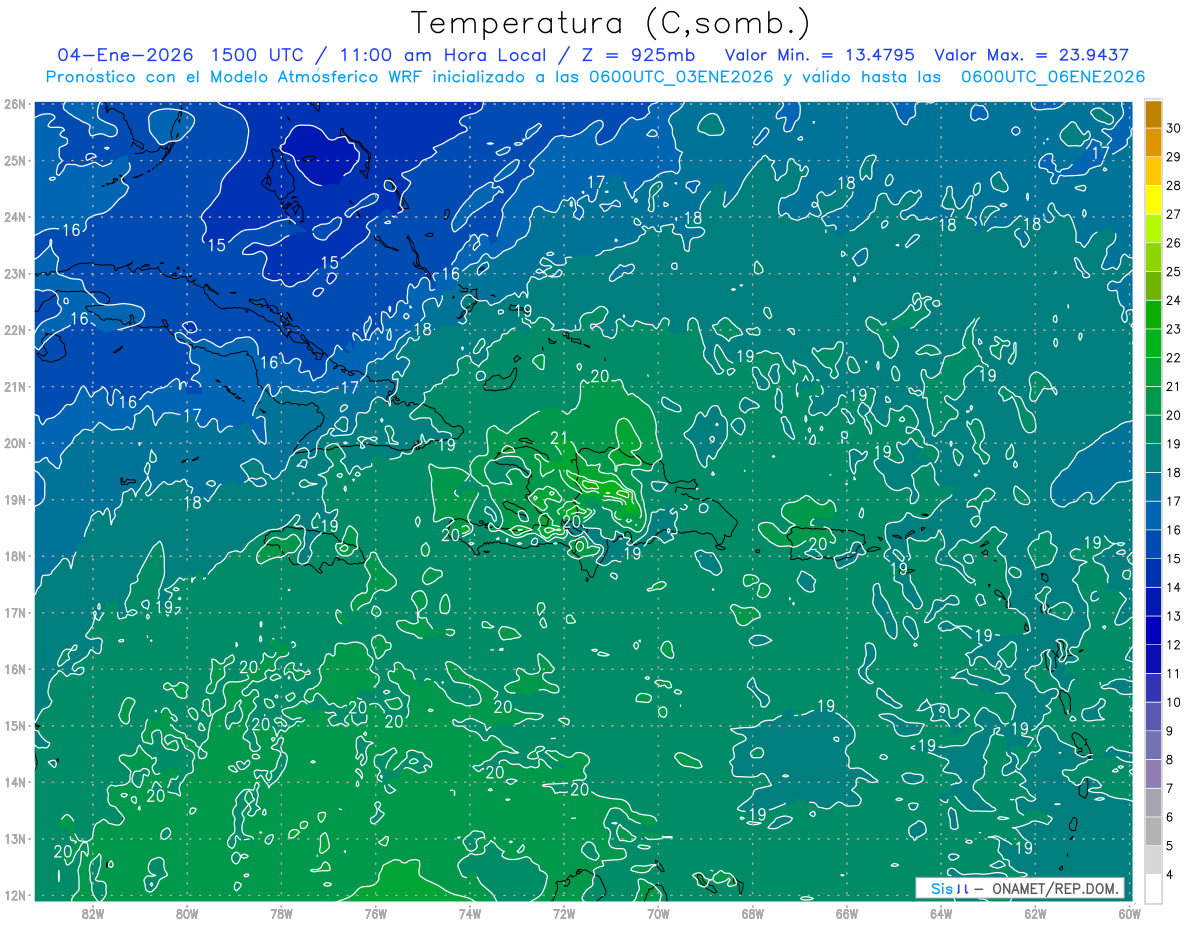Click the '21' contour label over Hispaniola

pyautogui.click(x=559, y=438)
